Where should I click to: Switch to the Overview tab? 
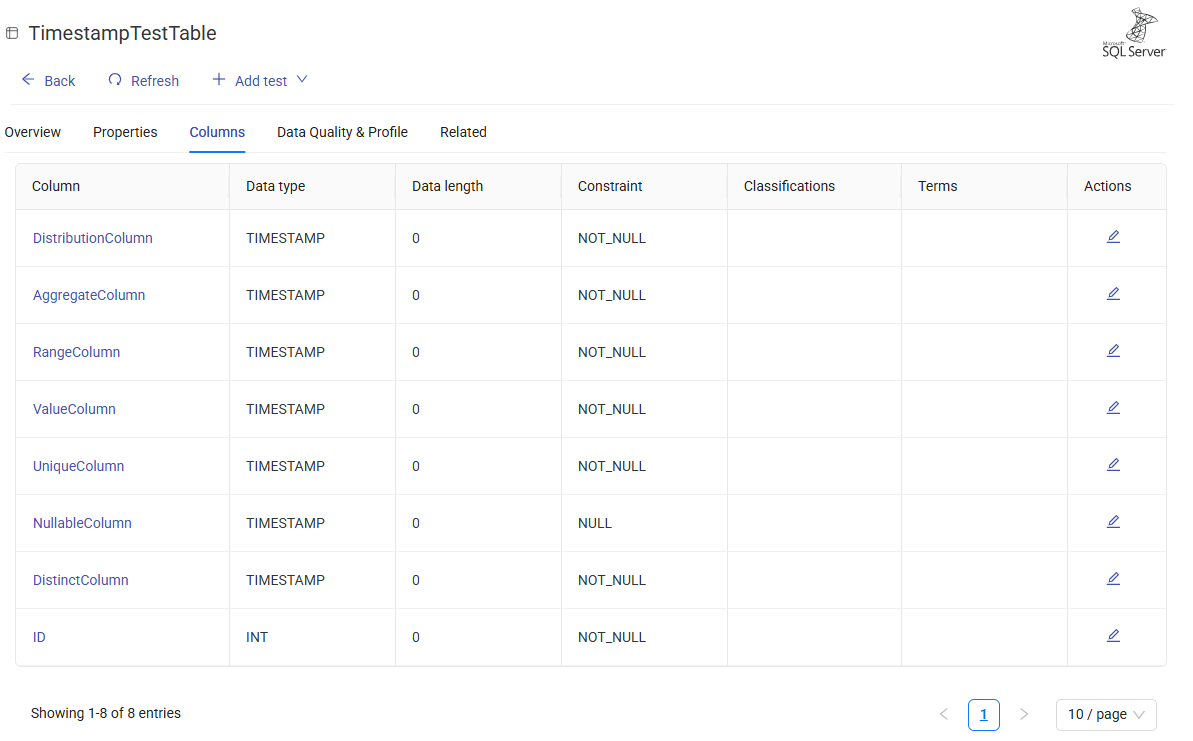point(33,132)
